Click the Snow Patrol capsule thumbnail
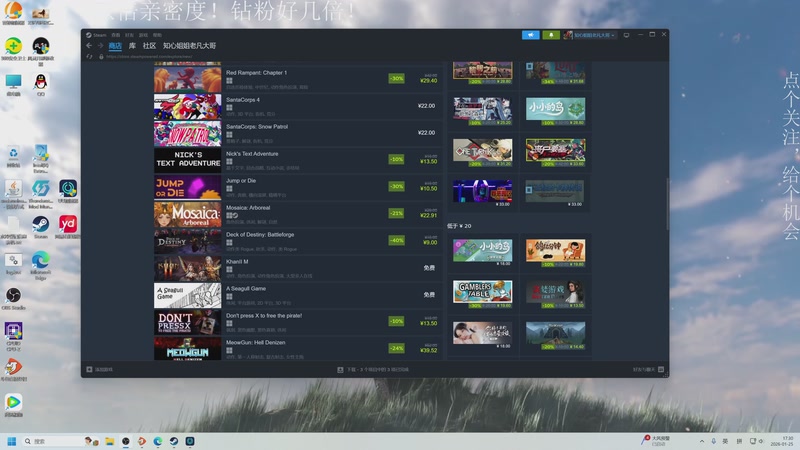Image resolution: width=800 pixels, height=450 pixels. (x=187, y=133)
